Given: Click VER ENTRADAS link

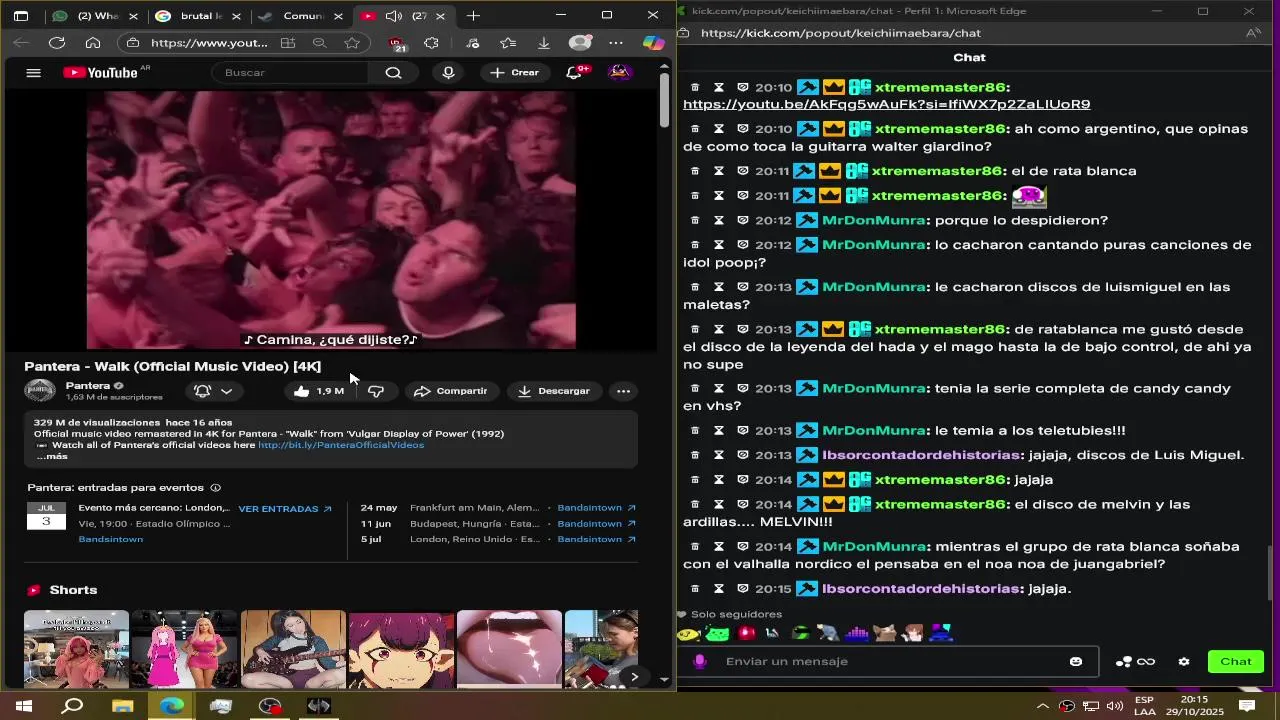Looking at the screenshot, I should pos(284,509).
